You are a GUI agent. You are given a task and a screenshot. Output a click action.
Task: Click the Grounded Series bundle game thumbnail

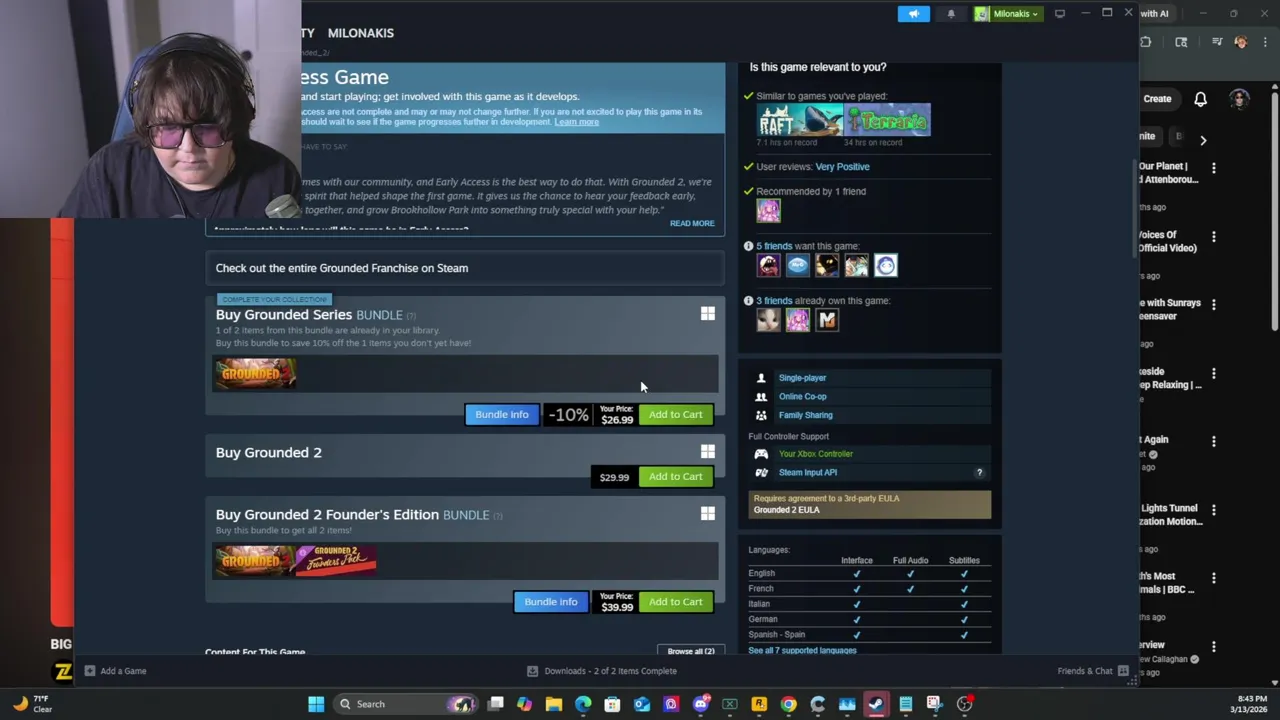point(255,374)
